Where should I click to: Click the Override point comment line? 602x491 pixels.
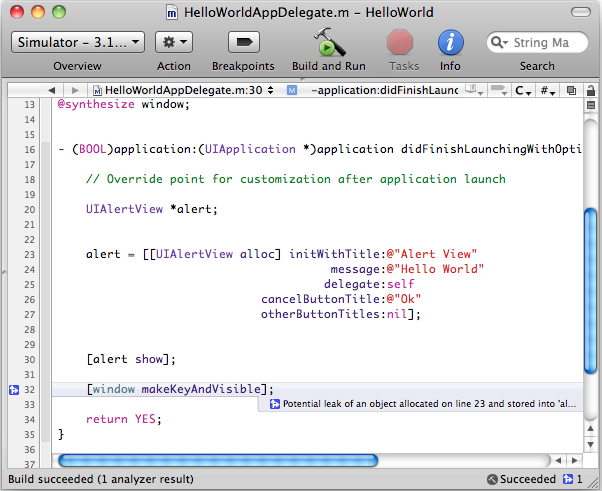[x=296, y=179]
